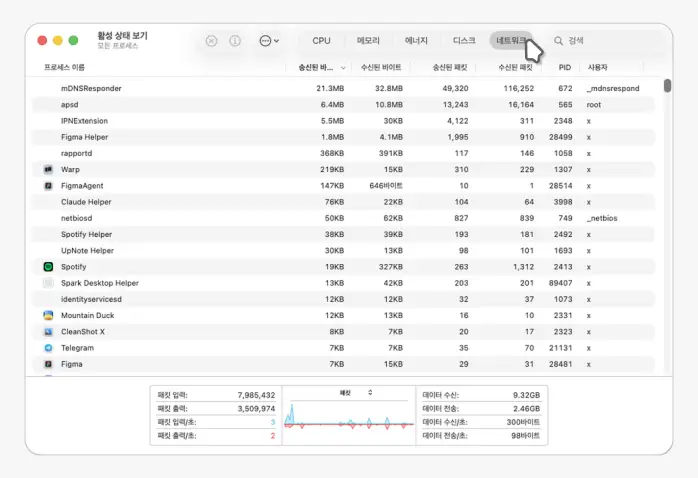Image resolution: width=698 pixels, height=478 pixels.
Task: Select the Mountain Duck app icon
Action: (x=48, y=316)
